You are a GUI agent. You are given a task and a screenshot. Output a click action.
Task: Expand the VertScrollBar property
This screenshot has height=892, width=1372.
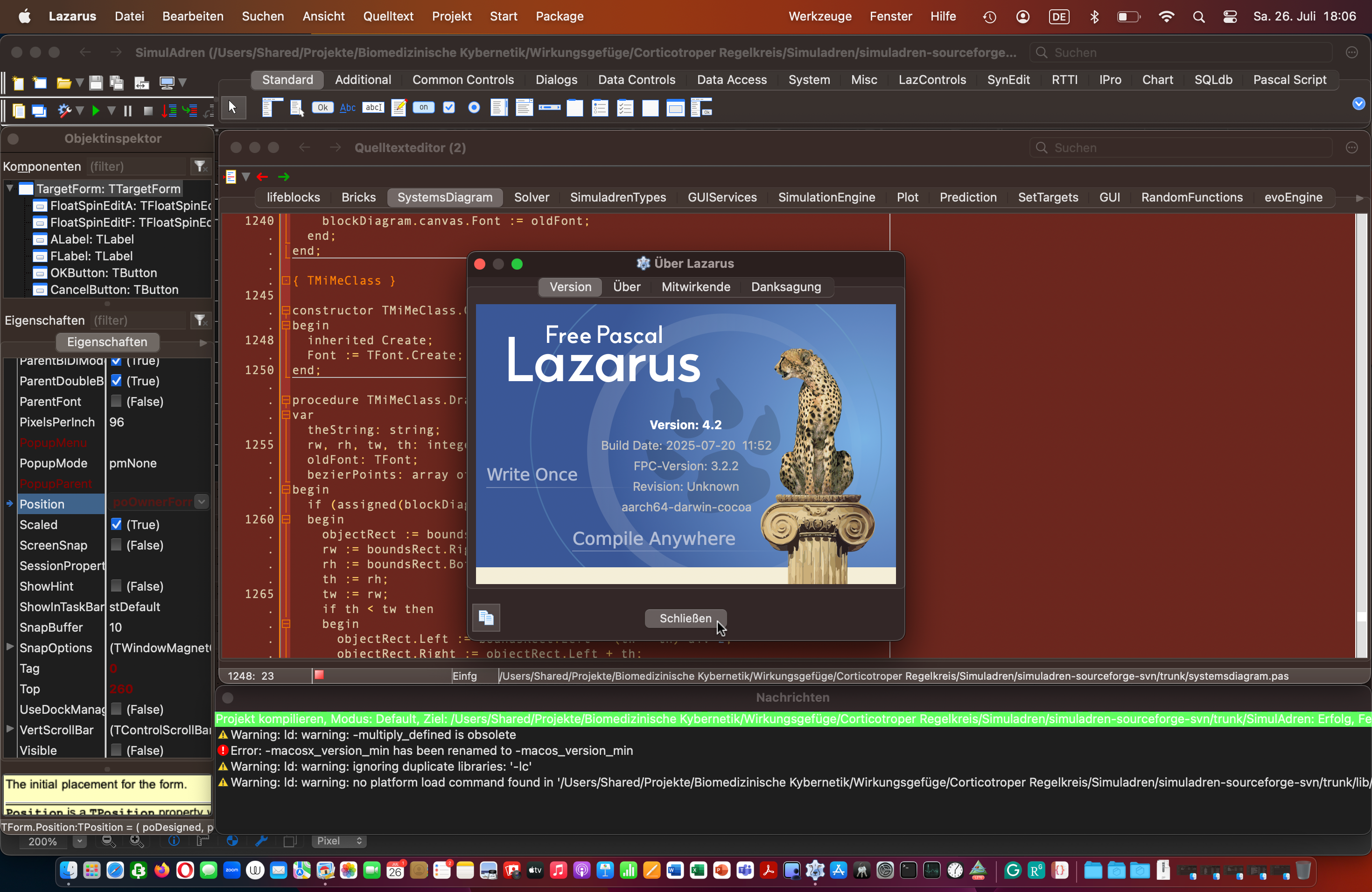coord(10,730)
